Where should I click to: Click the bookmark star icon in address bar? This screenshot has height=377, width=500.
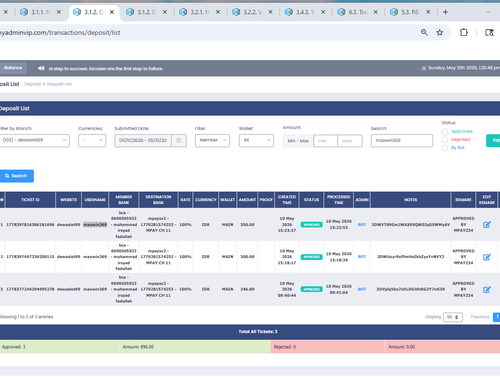click(440, 32)
